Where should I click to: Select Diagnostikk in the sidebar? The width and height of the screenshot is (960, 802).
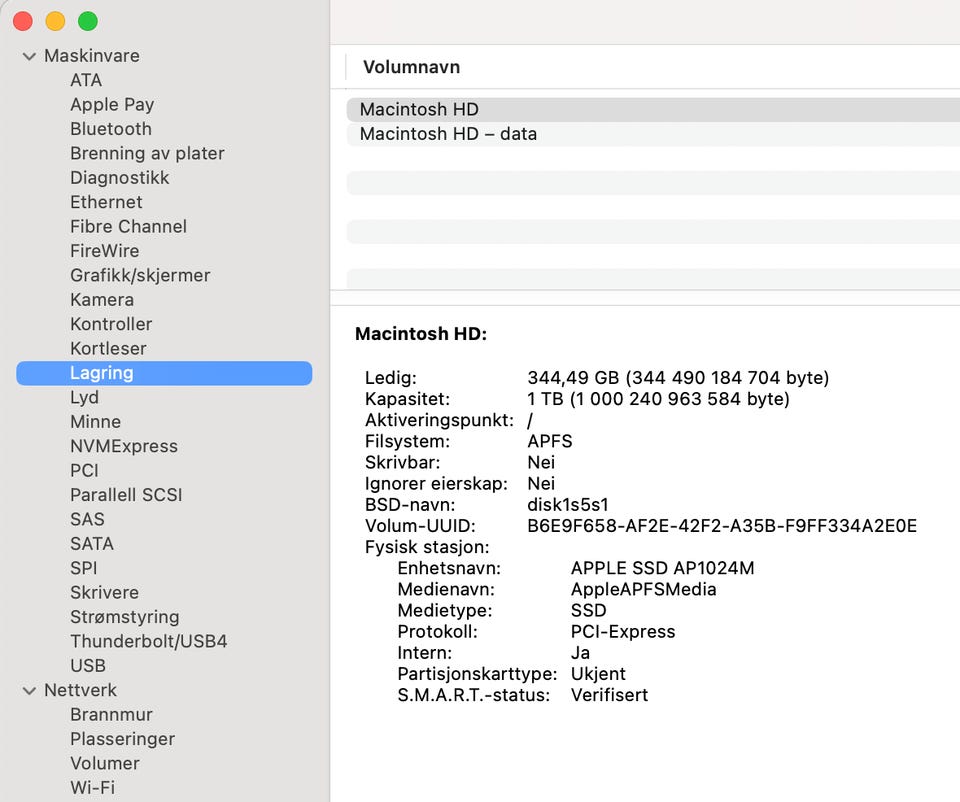(119, 178)
